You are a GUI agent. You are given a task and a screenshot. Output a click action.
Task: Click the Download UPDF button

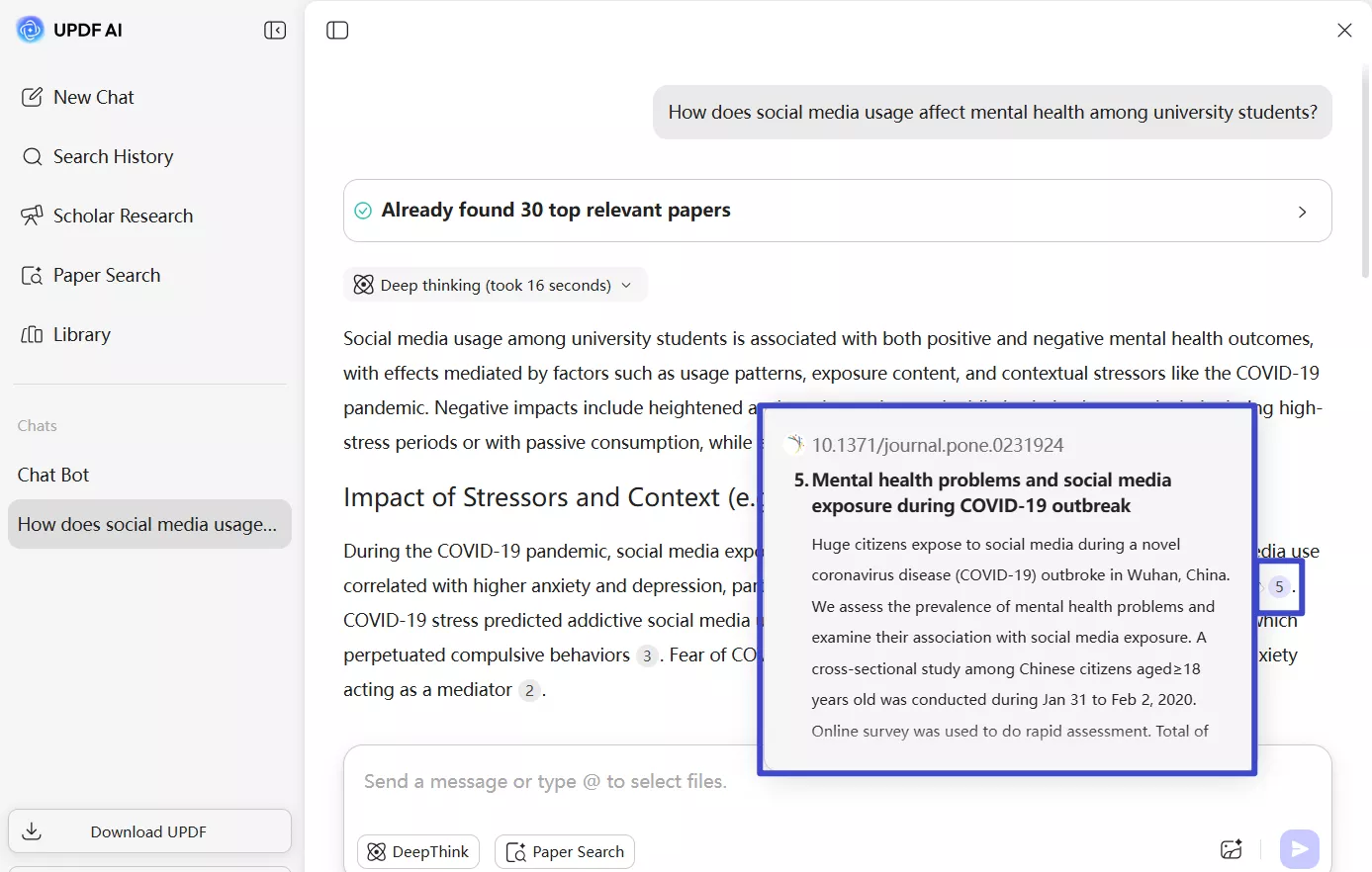[148, 831]
